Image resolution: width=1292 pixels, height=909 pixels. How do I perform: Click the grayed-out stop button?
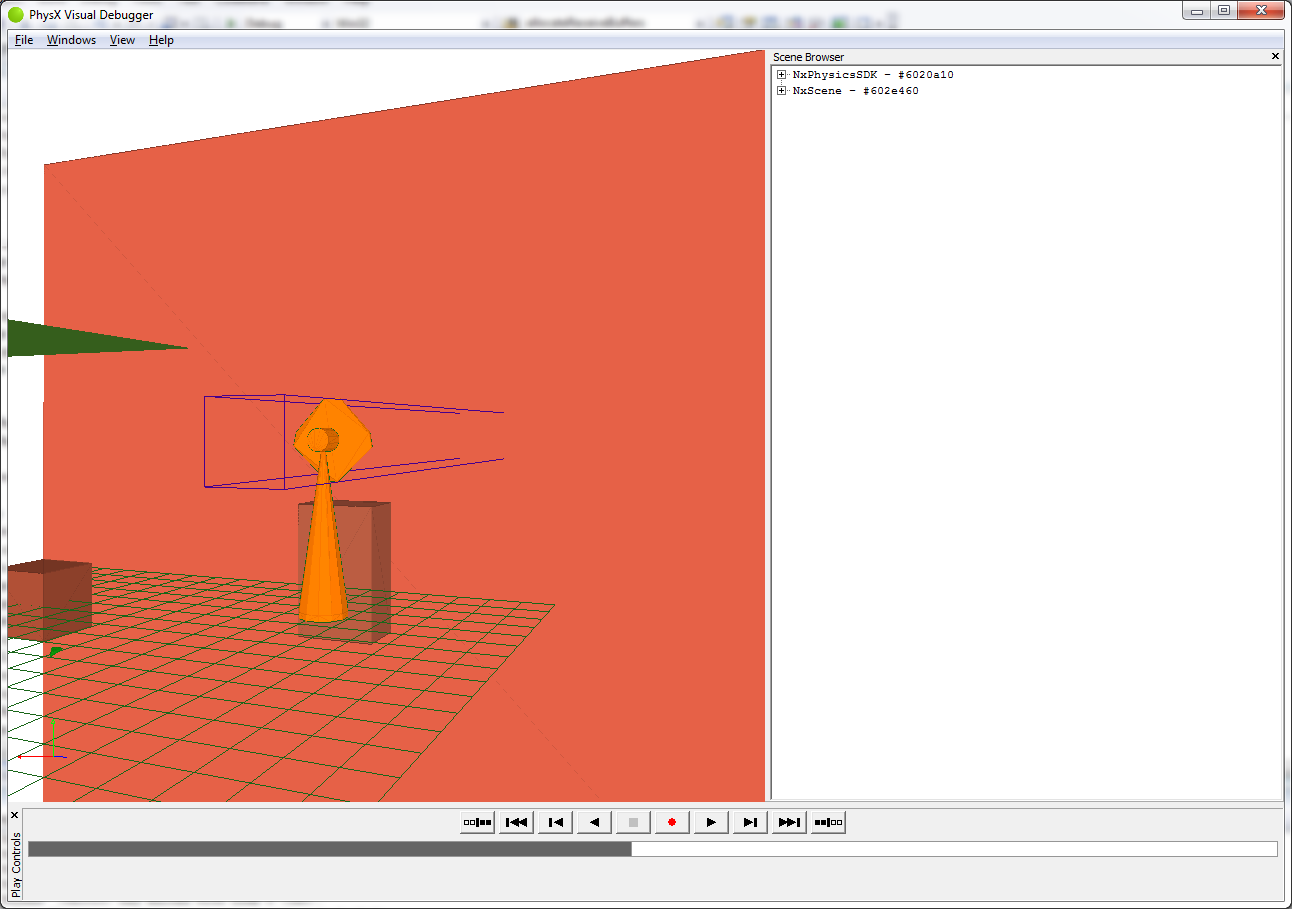coord(633,823)
